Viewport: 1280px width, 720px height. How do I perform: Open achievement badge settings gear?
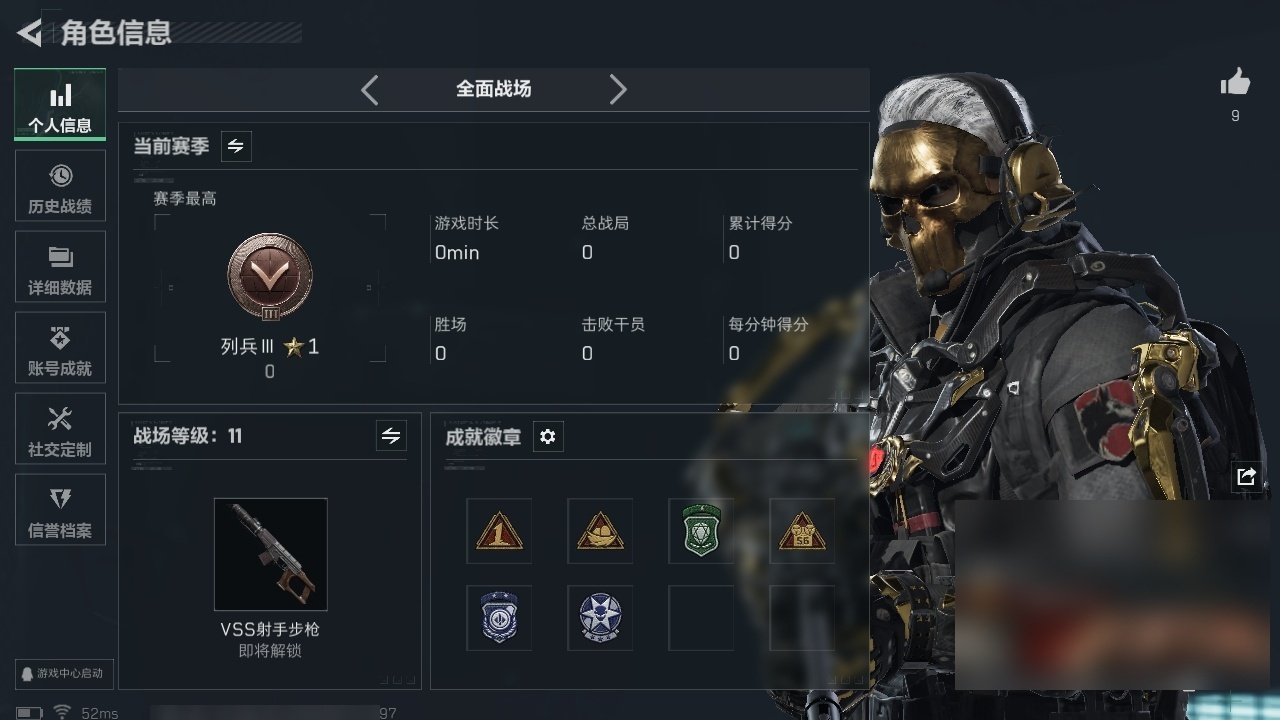[547, 436]
